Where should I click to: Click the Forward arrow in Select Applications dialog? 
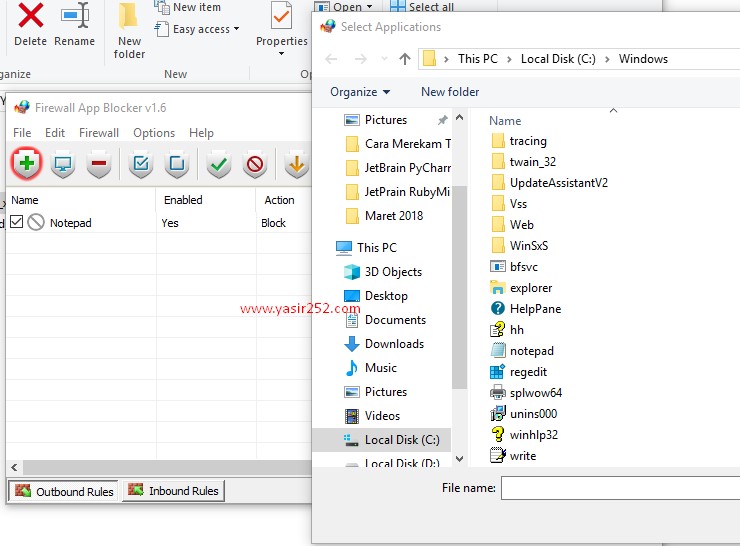(361, 59)
